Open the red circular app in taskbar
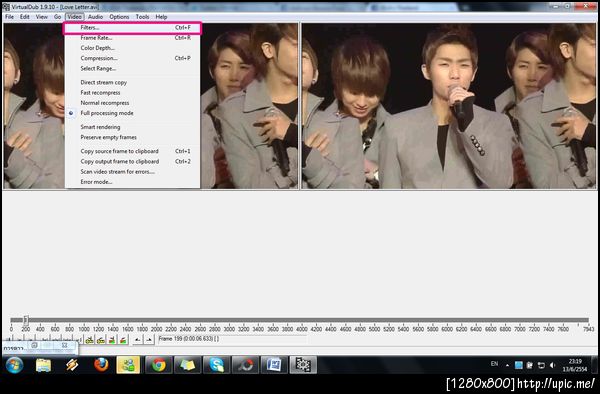The image size is (600, 394). [245, 365]
